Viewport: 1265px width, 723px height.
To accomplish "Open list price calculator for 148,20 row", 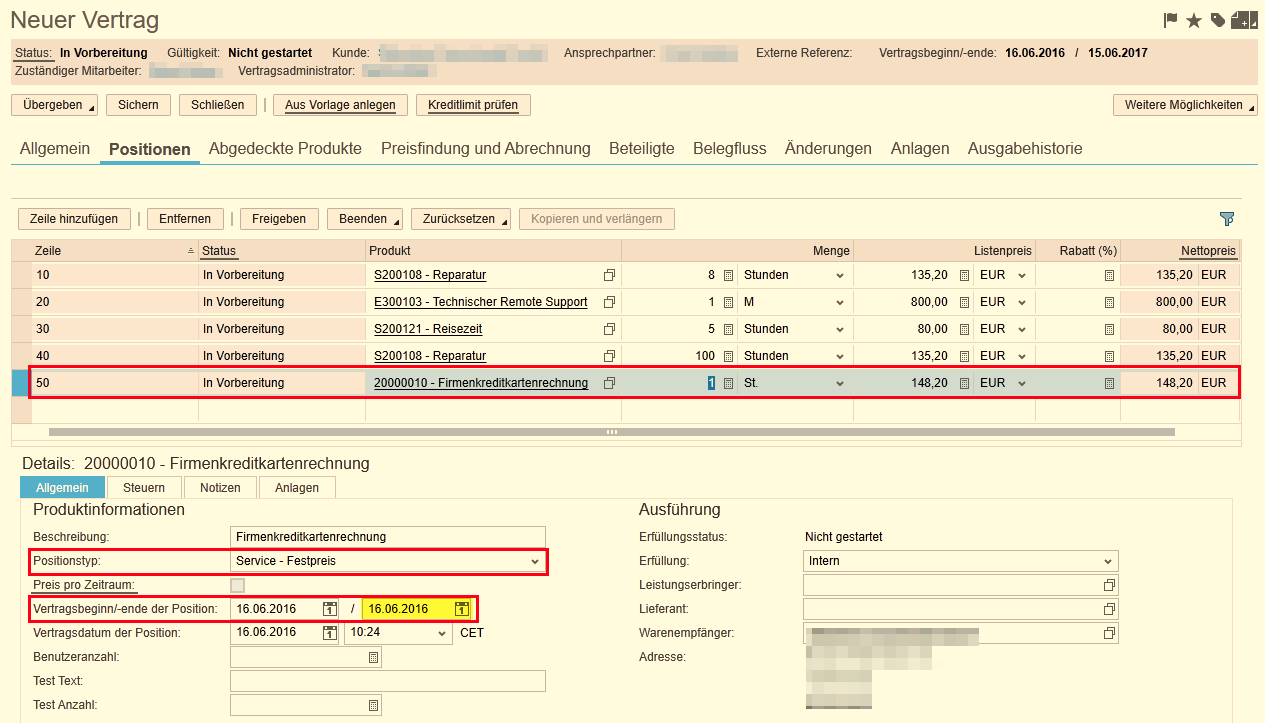I will coord(964,383).
